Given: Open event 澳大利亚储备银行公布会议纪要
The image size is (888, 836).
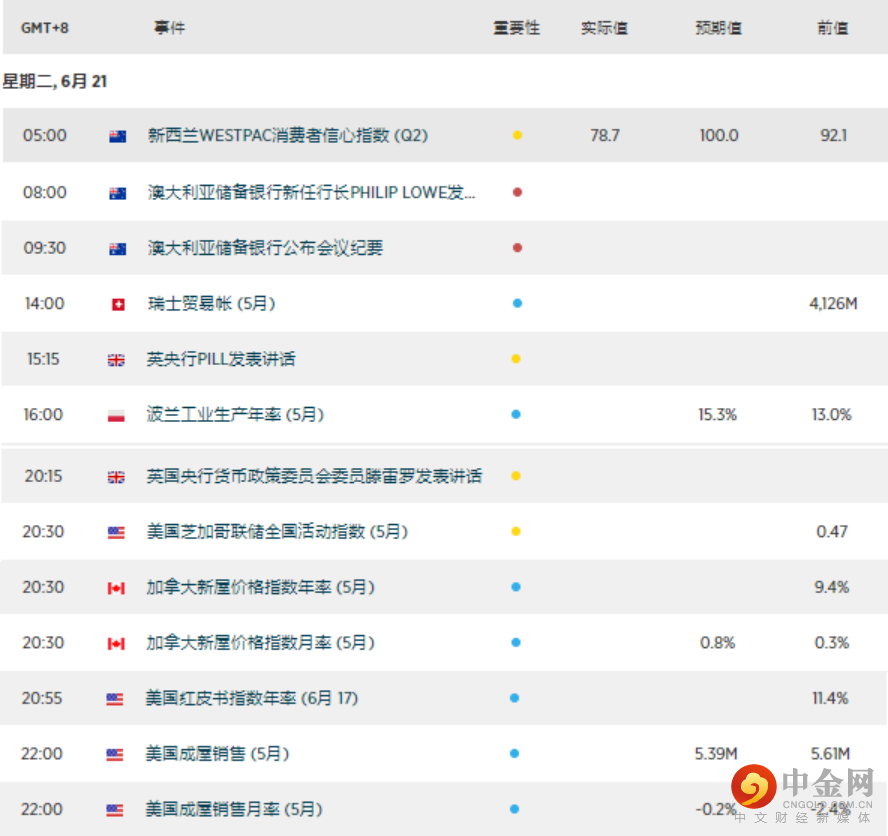Looking at the screenshot, I should (x=265, y=249).
